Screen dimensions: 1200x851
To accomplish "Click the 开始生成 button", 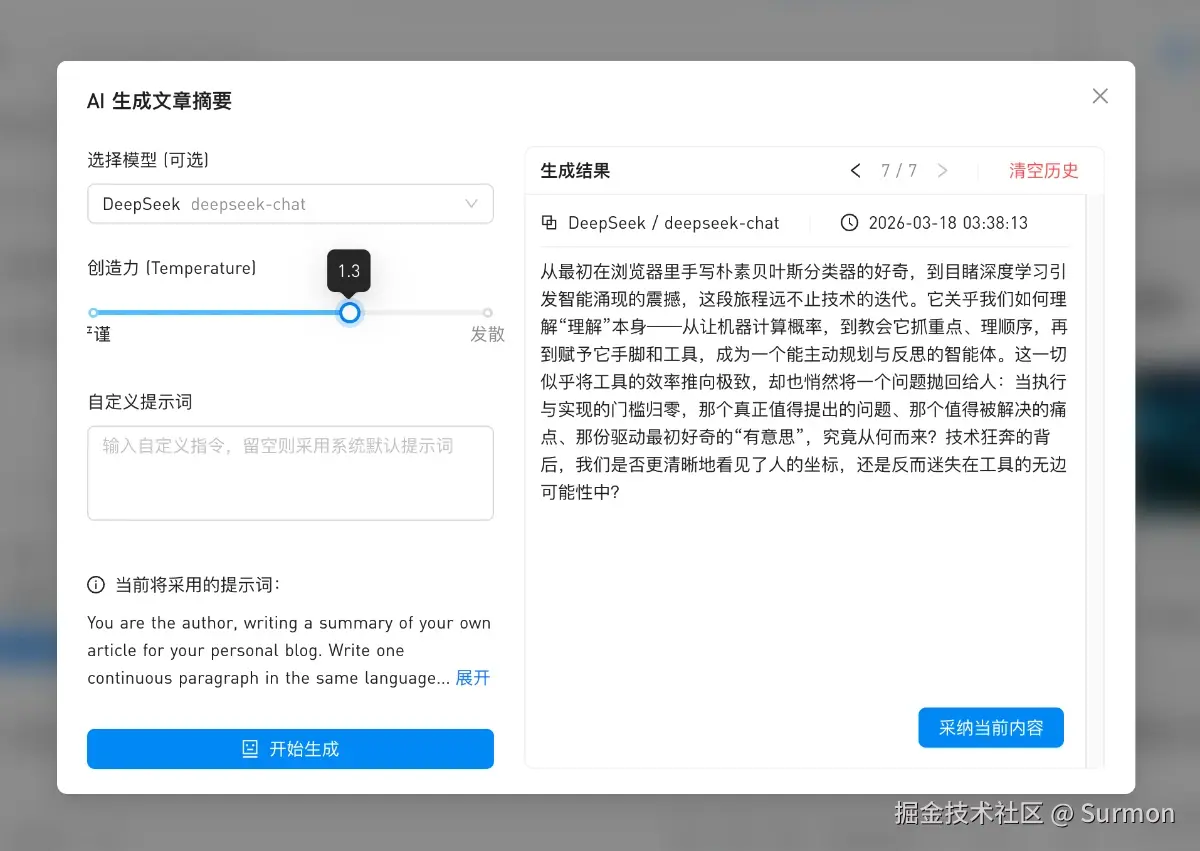I will click(x=290, y=749).
